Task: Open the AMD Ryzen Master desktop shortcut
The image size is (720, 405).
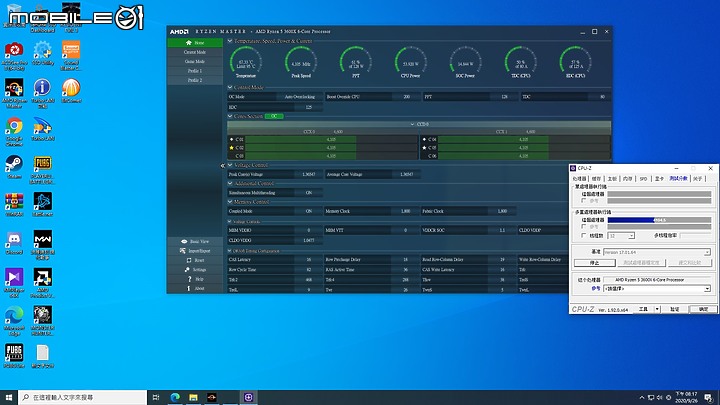Action: tap(14, 93)
